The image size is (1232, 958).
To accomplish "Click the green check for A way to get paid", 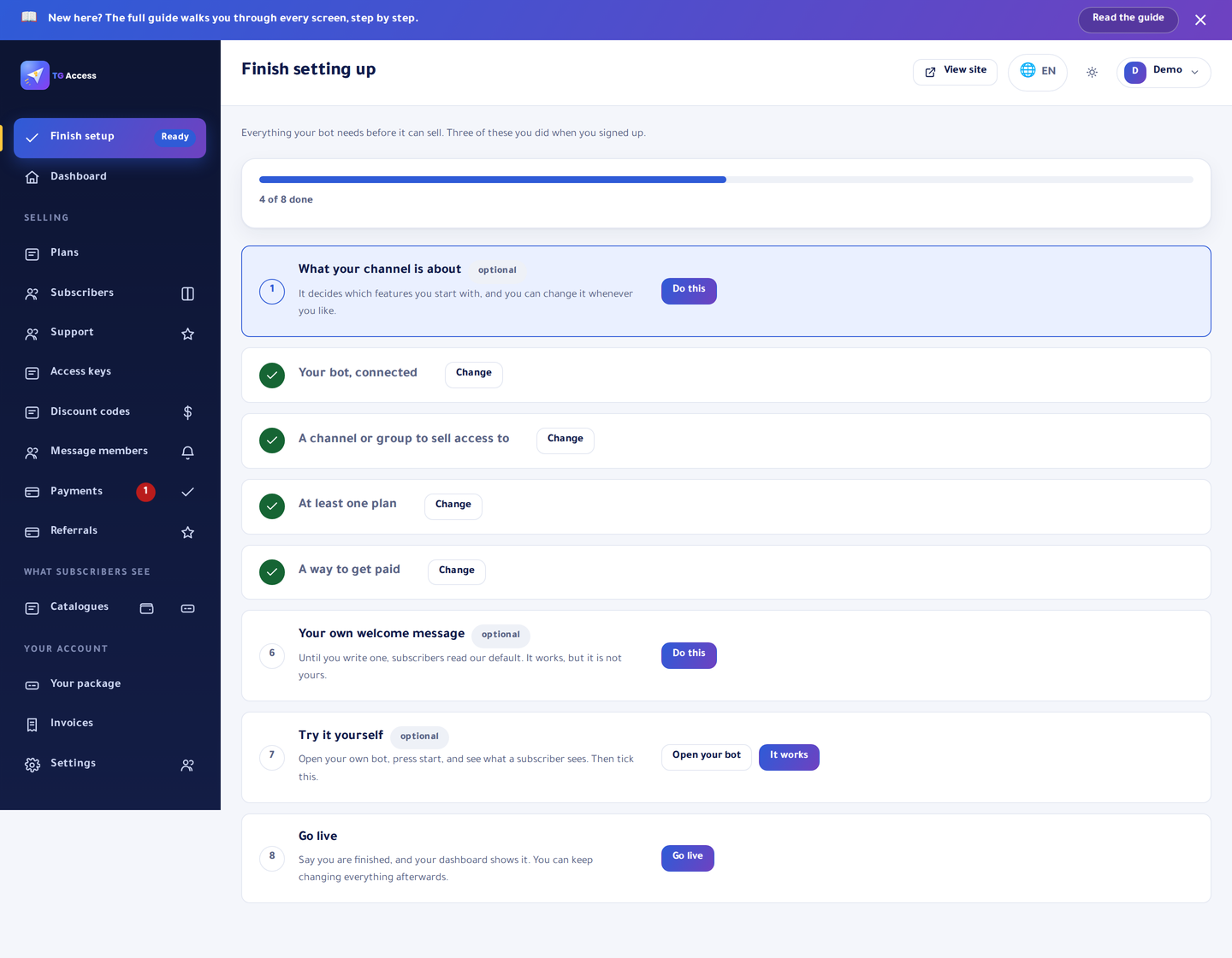I will (272, 572).
